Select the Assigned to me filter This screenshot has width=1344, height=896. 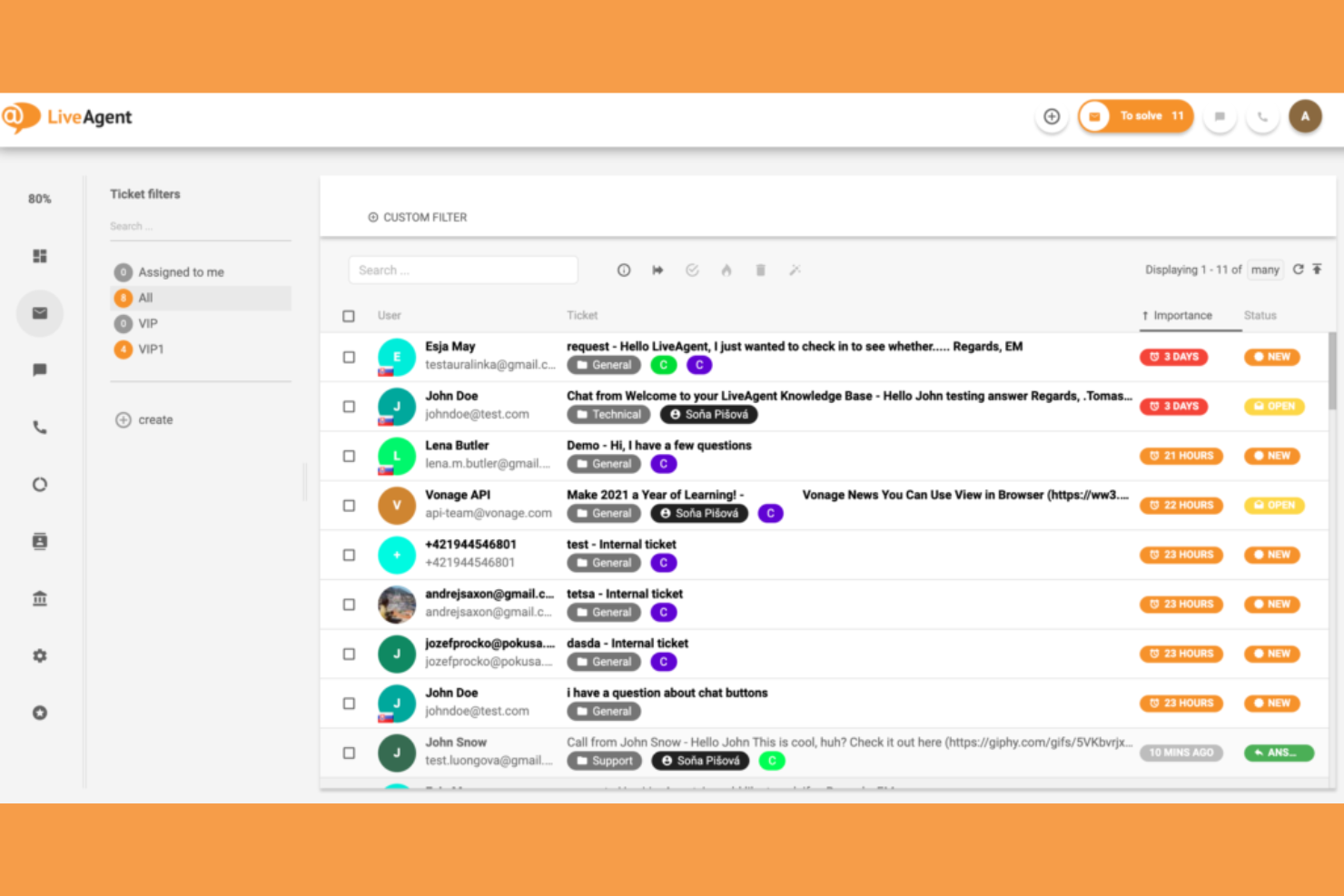tap(182, 271)
